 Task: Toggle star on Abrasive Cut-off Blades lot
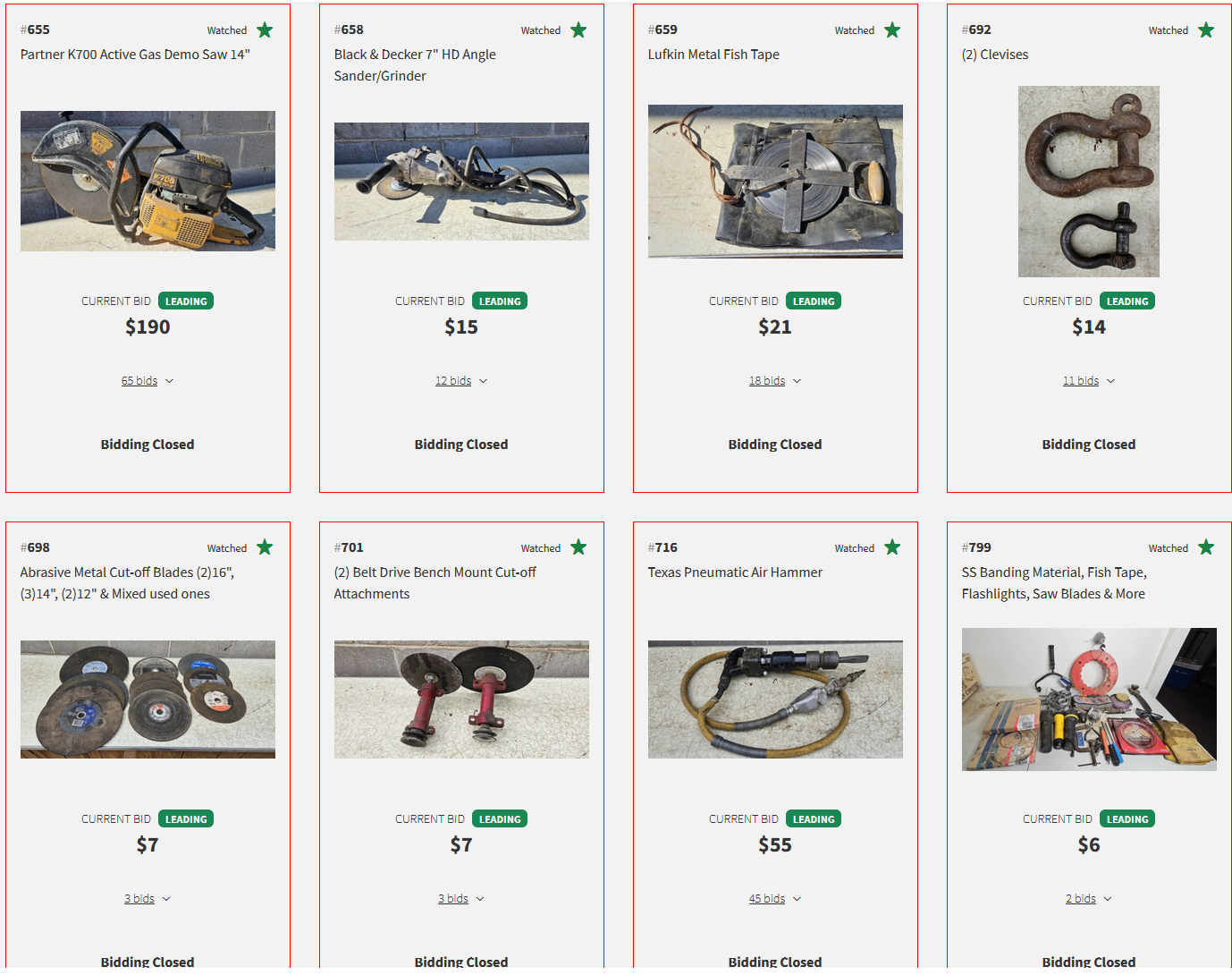(x=265, y=547)
